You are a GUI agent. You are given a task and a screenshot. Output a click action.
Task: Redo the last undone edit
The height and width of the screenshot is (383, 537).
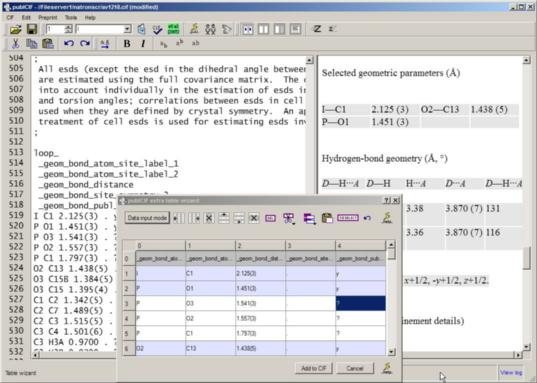point(85,44)
